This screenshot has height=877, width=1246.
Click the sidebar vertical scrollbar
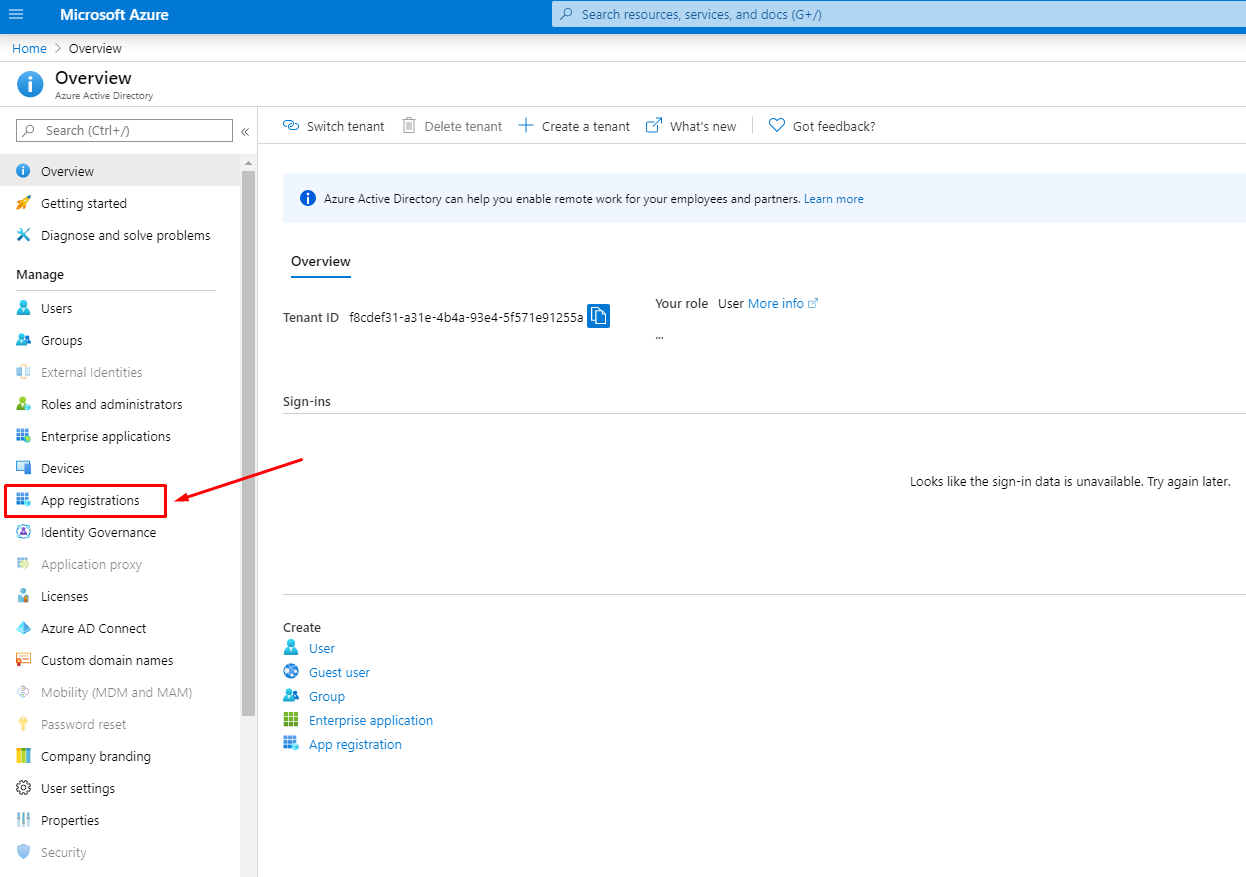tap(248, 443)
